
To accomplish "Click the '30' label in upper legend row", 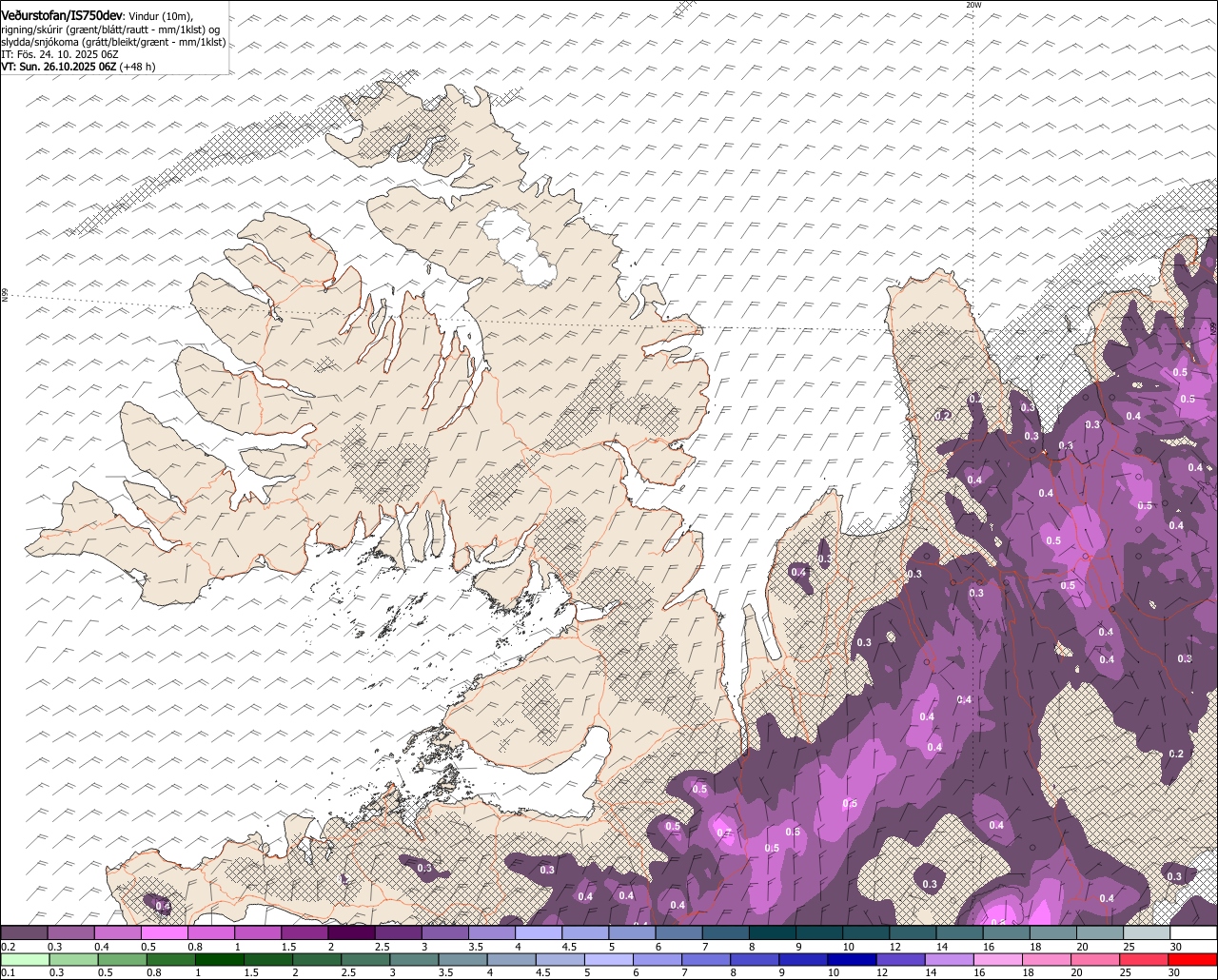I will [x=1176, y=947].
